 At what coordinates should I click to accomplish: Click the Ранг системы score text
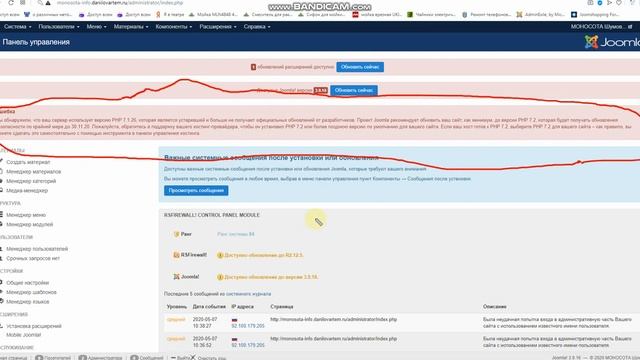[x=236, y=234]
